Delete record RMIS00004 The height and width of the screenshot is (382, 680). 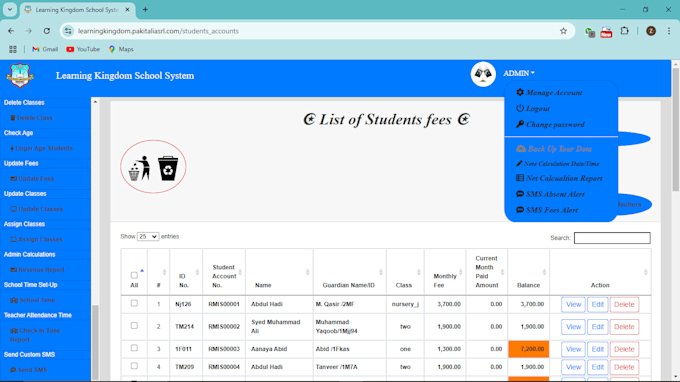click(x=624, y=367)
